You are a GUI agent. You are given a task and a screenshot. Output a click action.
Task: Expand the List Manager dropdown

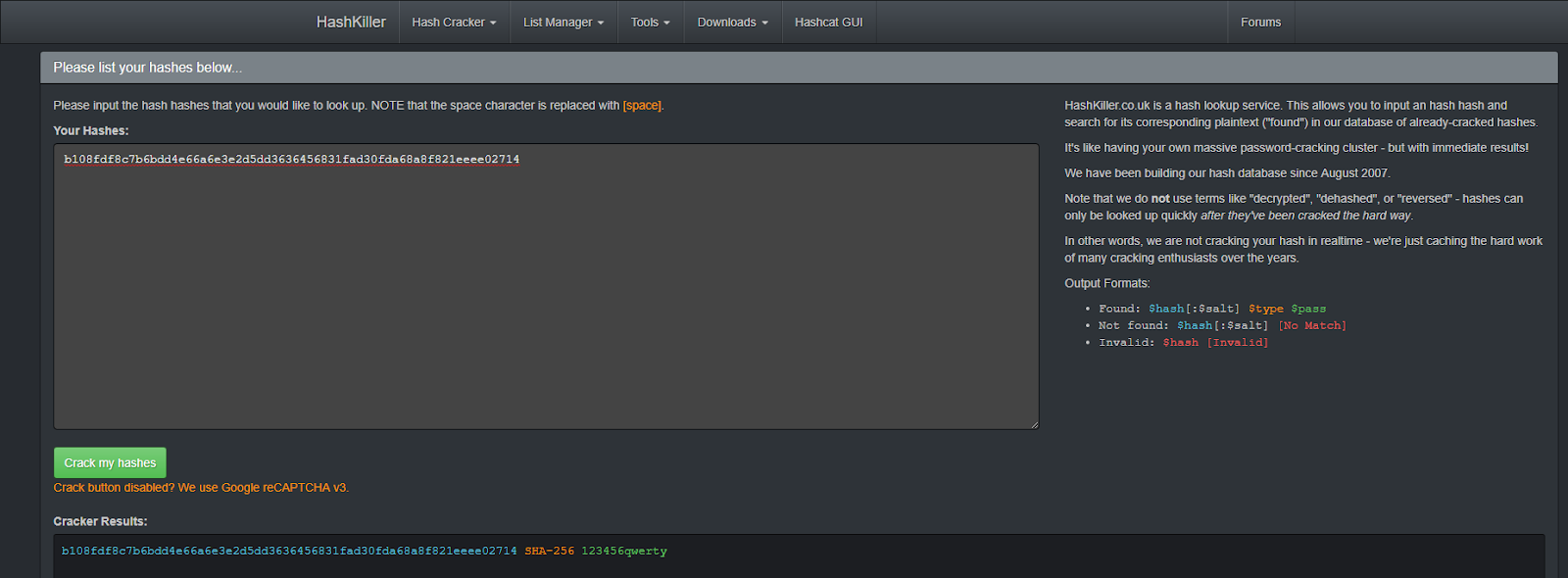(563, 22)
